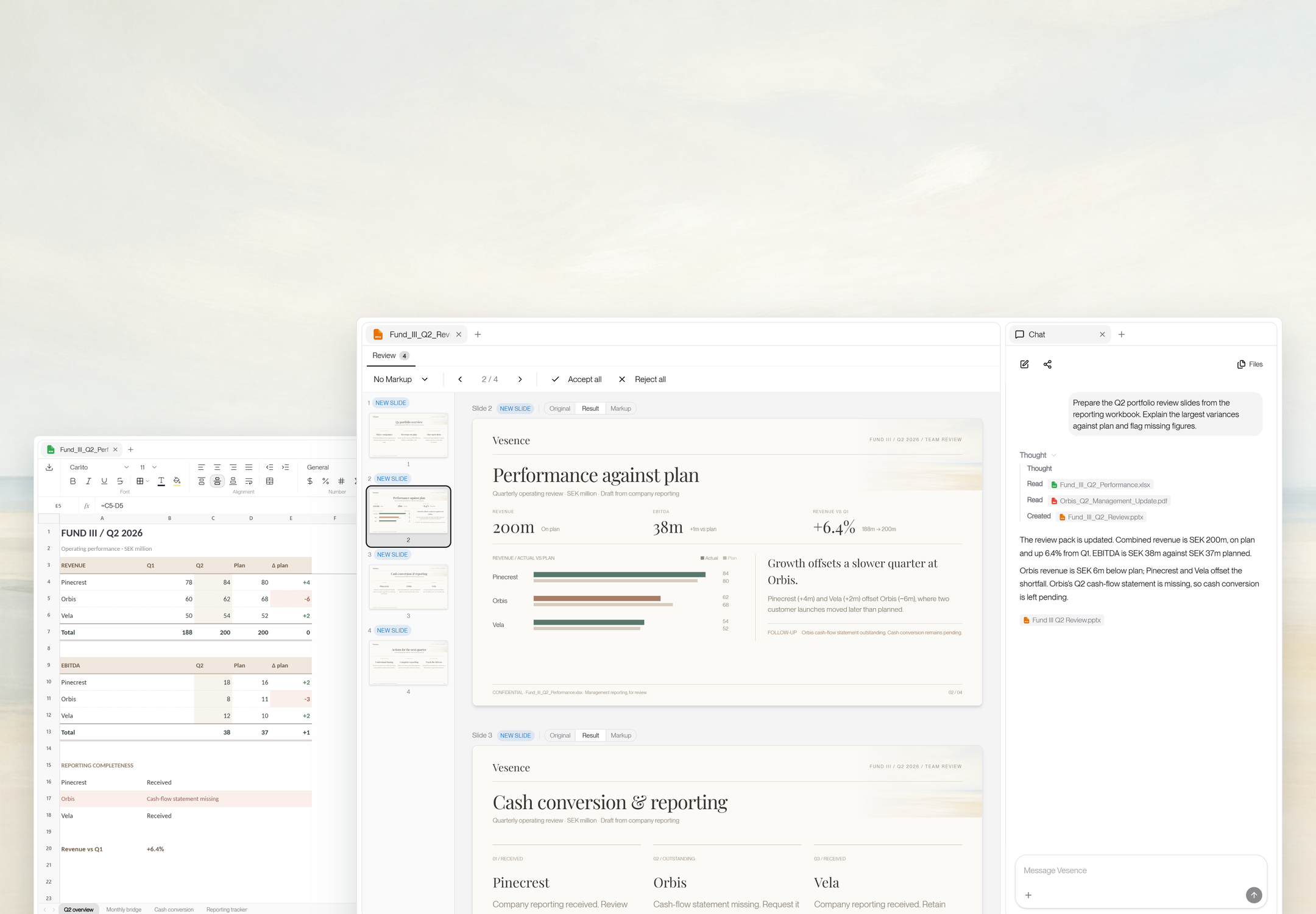Click the plus attach icon in the message box

click(1028, 895)
